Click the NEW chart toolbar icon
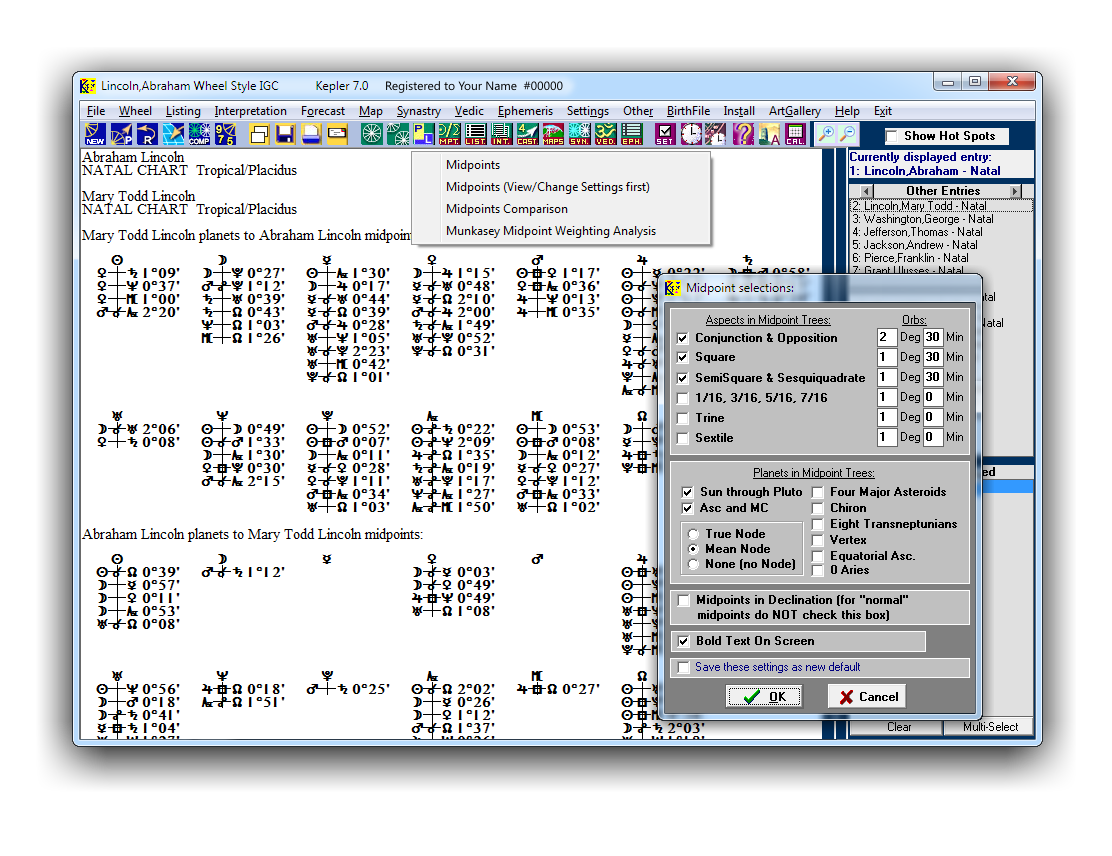1112x856 pixels. pyautogui.click(x=95, y=134)
